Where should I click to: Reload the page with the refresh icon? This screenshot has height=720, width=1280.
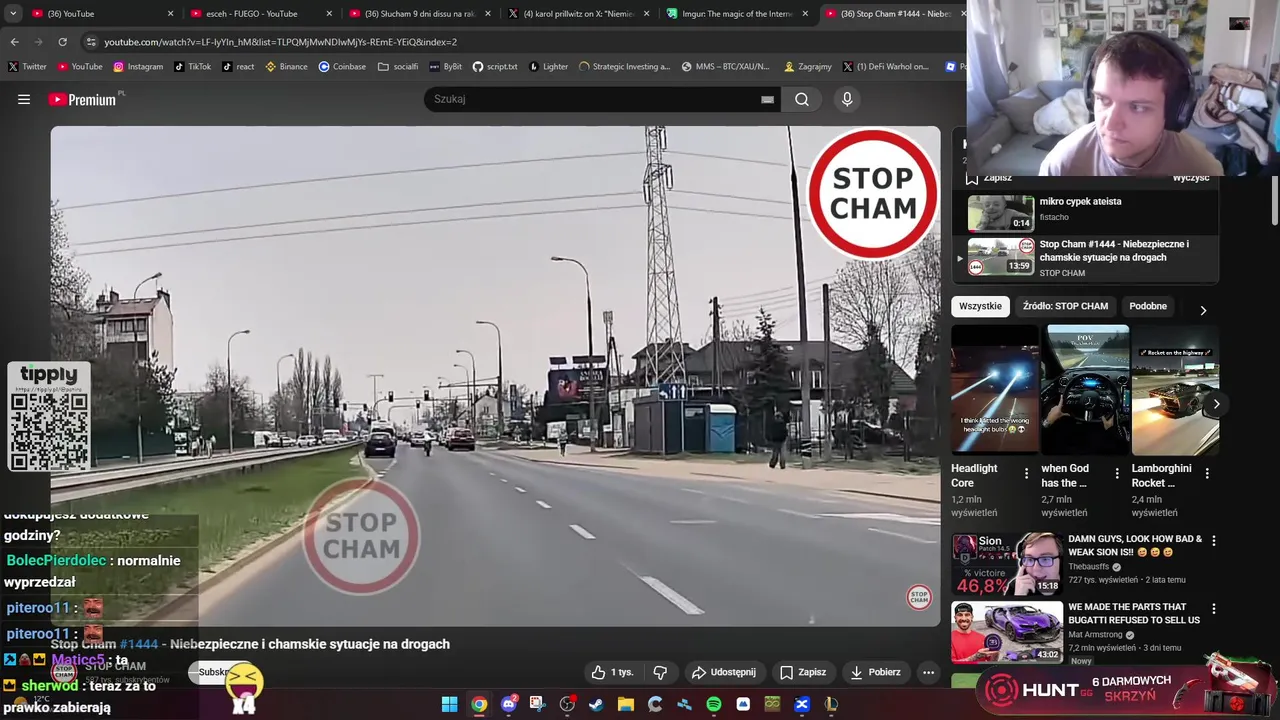pyautogui.click(x=62, y=42)
